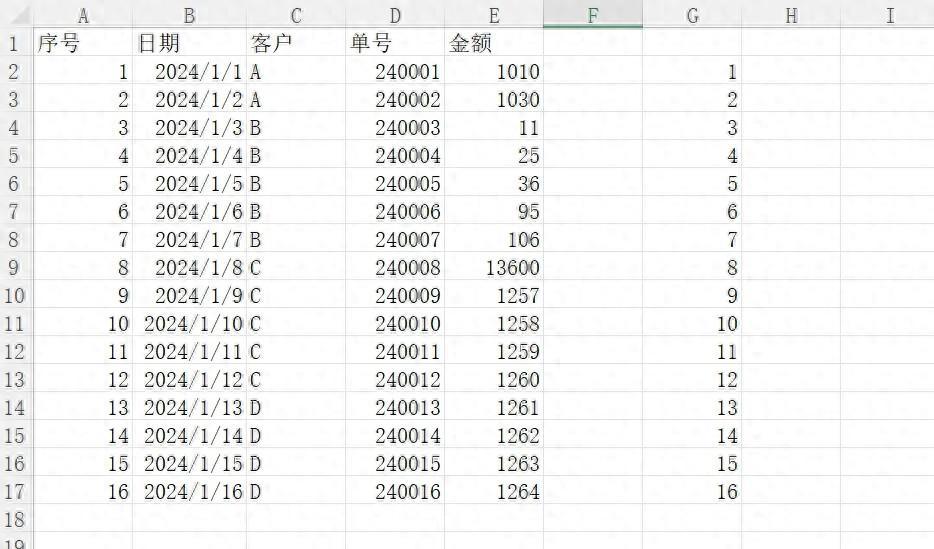934x549 pixels.
Task: Select amount cell 95
Action: click(x=494, y=211)
